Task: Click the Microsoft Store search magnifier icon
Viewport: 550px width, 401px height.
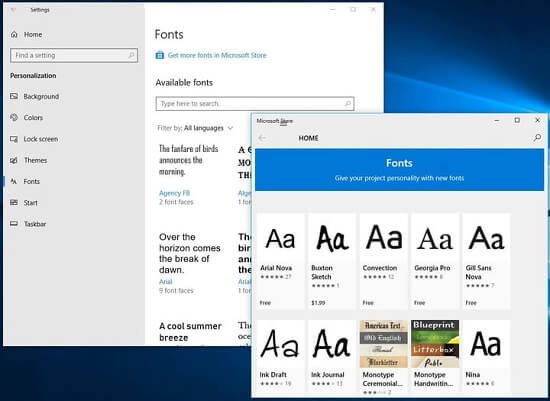Action: (537, 138)
